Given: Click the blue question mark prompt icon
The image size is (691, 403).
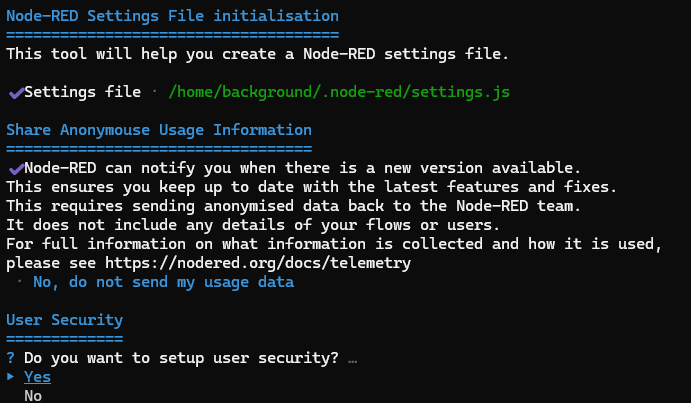Looking at the screenshot, I should pos(10,358).
